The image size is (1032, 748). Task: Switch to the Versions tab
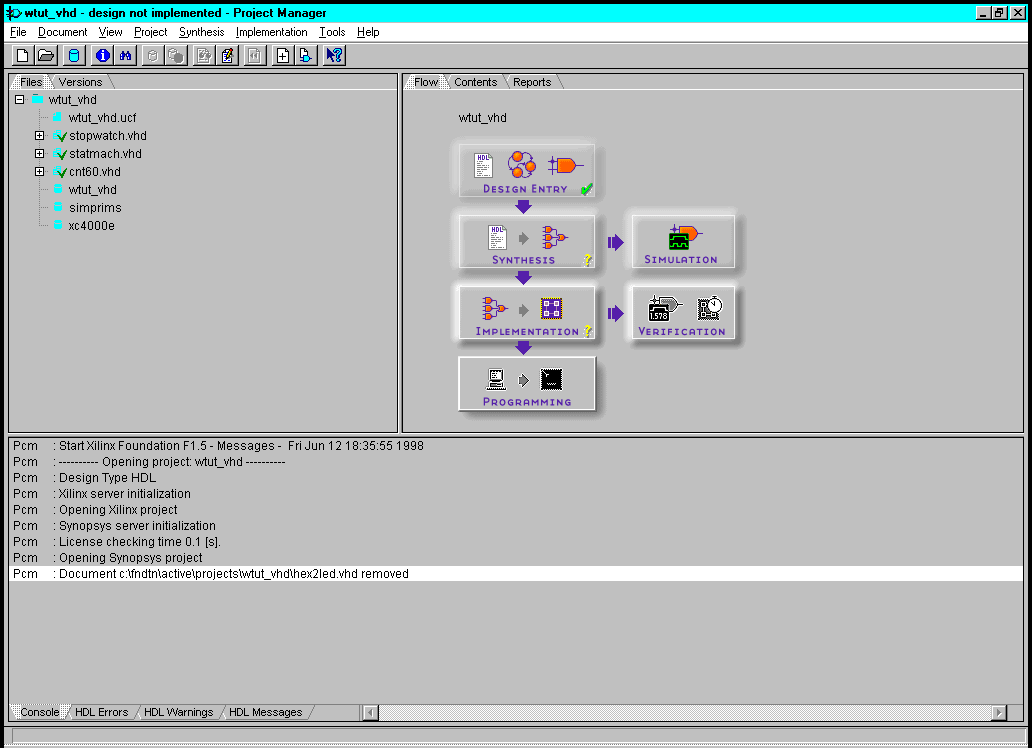click(80, 82)
